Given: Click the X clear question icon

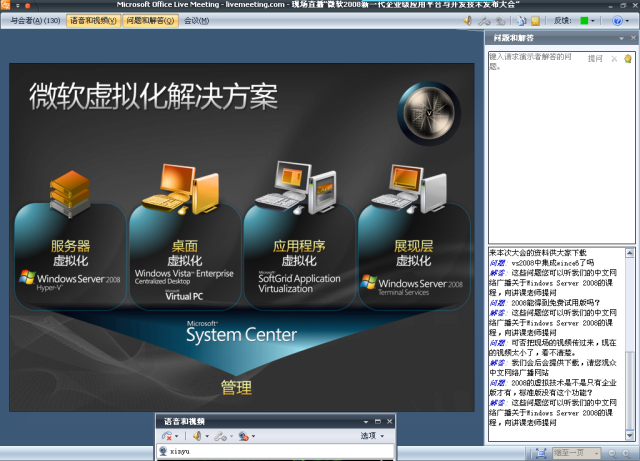Looking at the screenshot, I should tap(614, 59).
